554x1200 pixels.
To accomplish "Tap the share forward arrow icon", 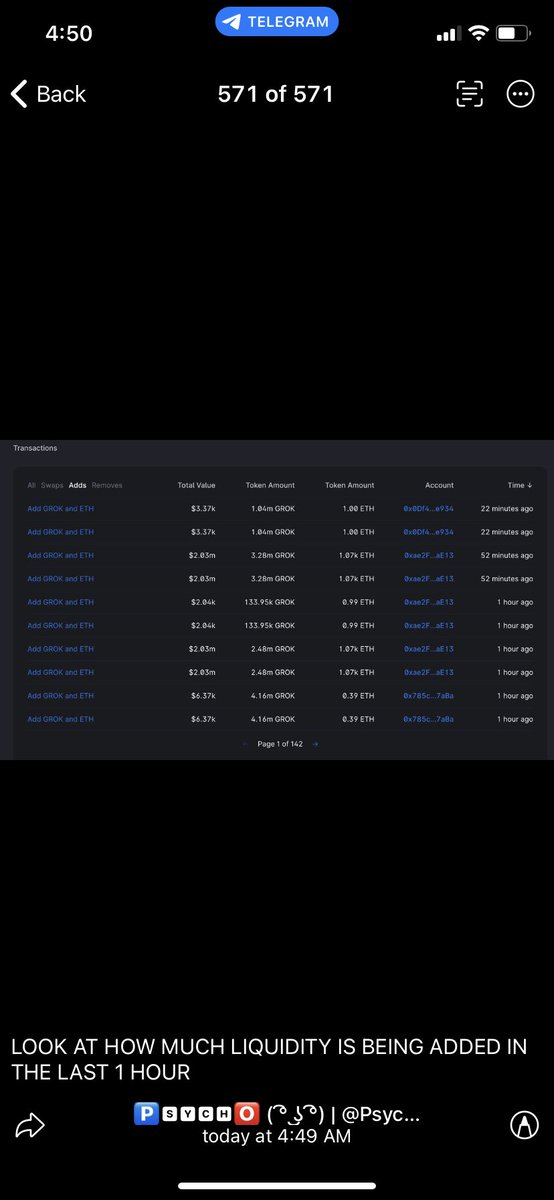I will tap(32, 1125).
